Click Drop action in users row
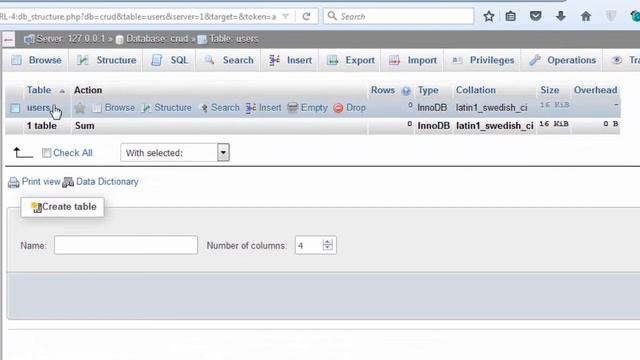The width and height of the screenshot is (640, 360). click(x=349, y=108)
